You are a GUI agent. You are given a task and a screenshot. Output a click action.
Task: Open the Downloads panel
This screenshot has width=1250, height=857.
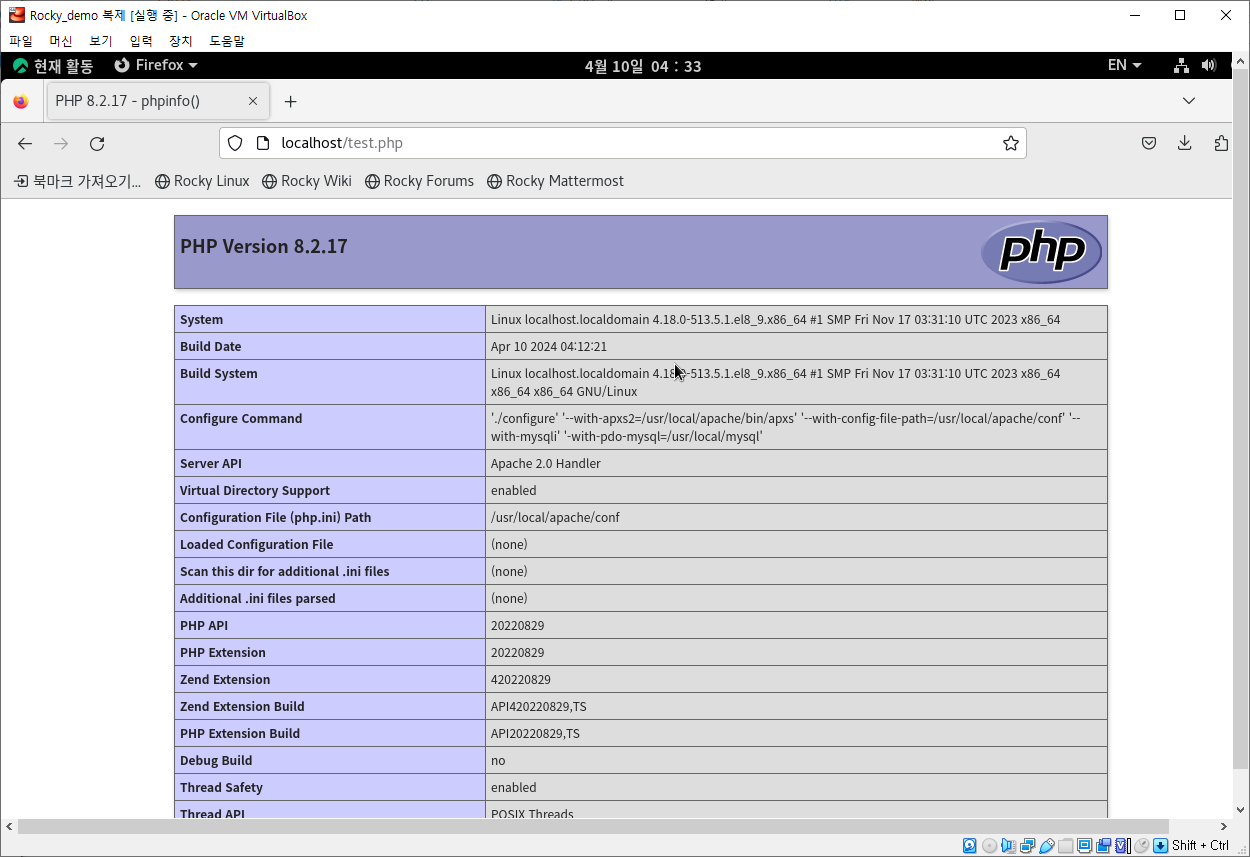coord(1185,143)
